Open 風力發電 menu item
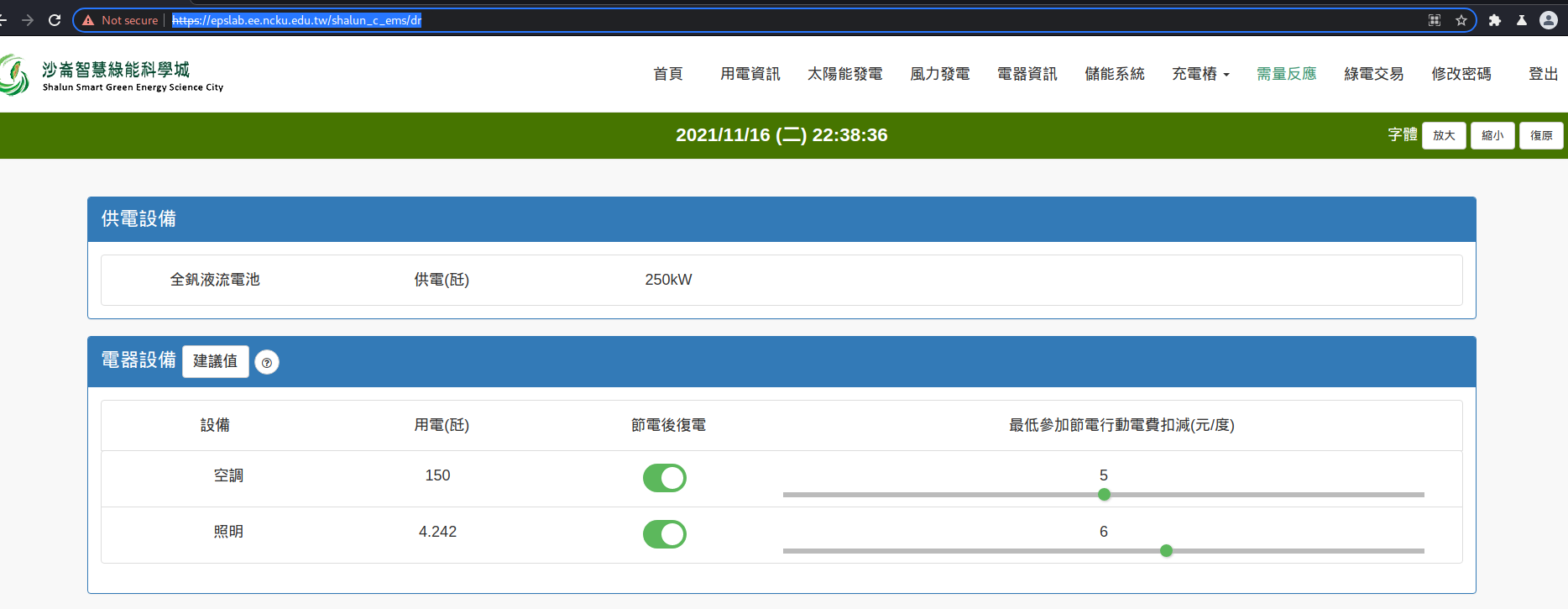The image size is (1568, 609). pos(940,74)
